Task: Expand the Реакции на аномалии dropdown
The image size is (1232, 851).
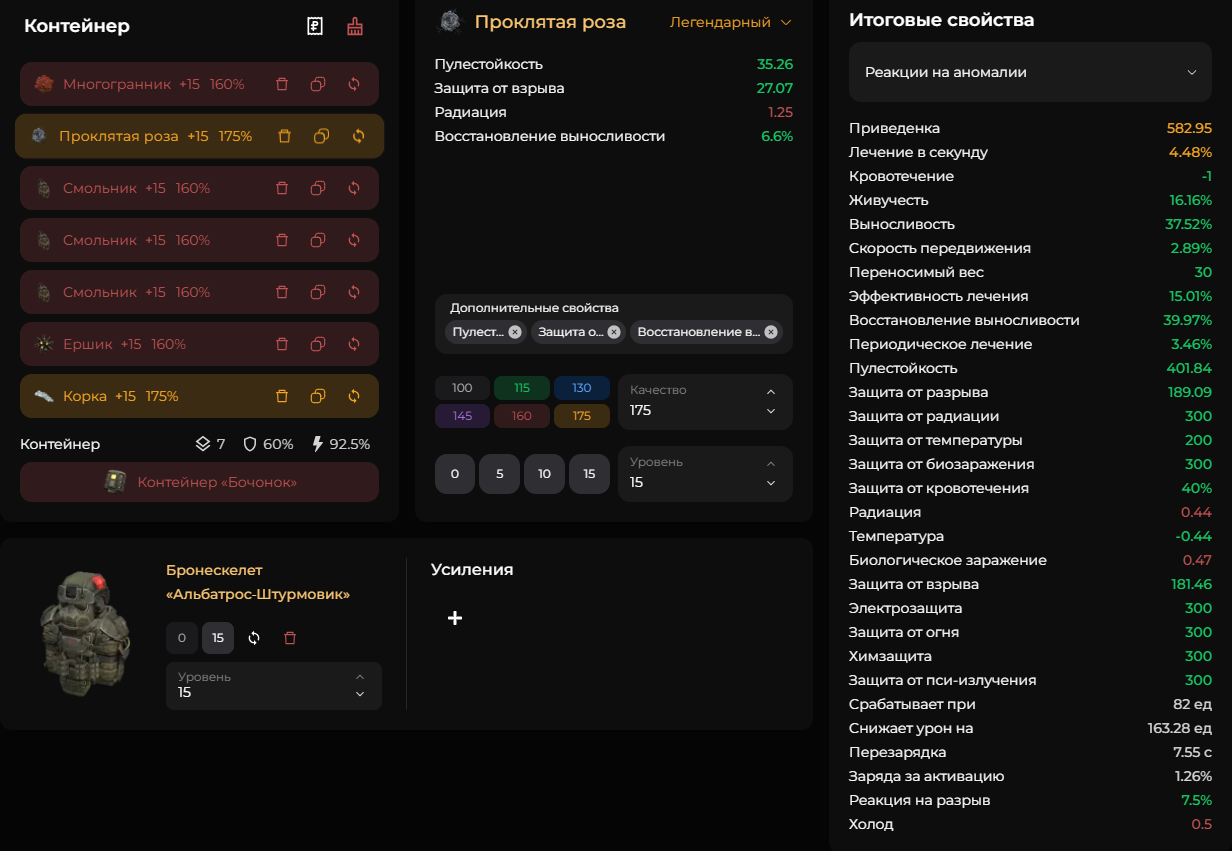Action: click(x=1030, y=72)
